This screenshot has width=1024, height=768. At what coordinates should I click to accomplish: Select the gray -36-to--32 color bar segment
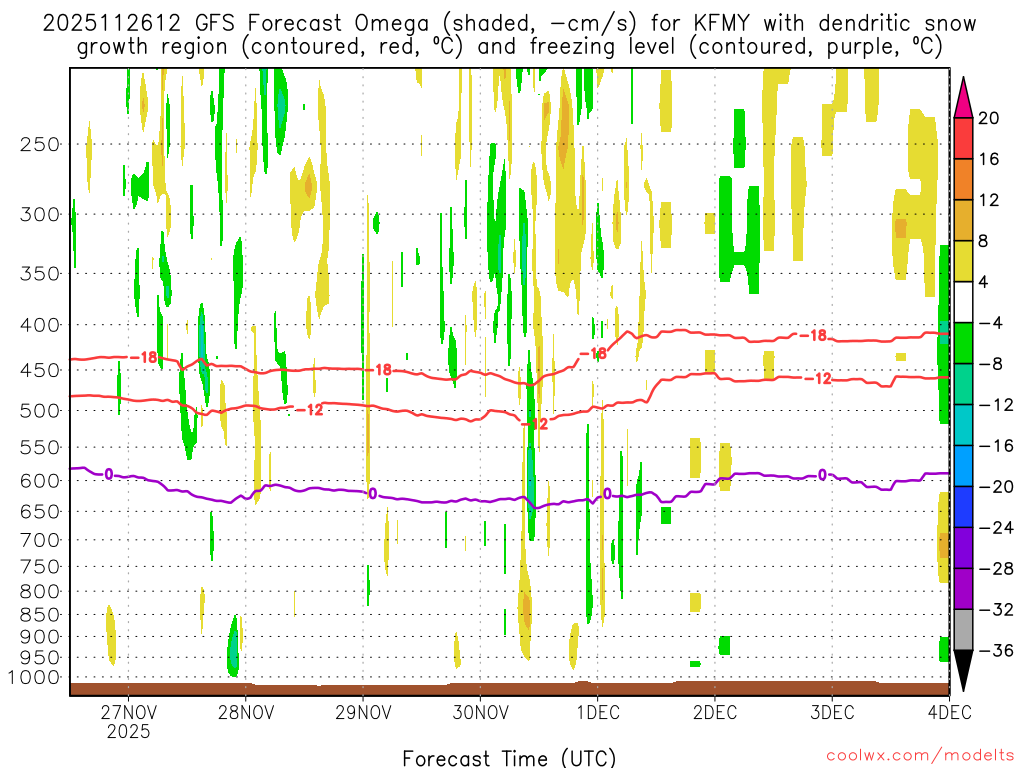coord(963,630)
